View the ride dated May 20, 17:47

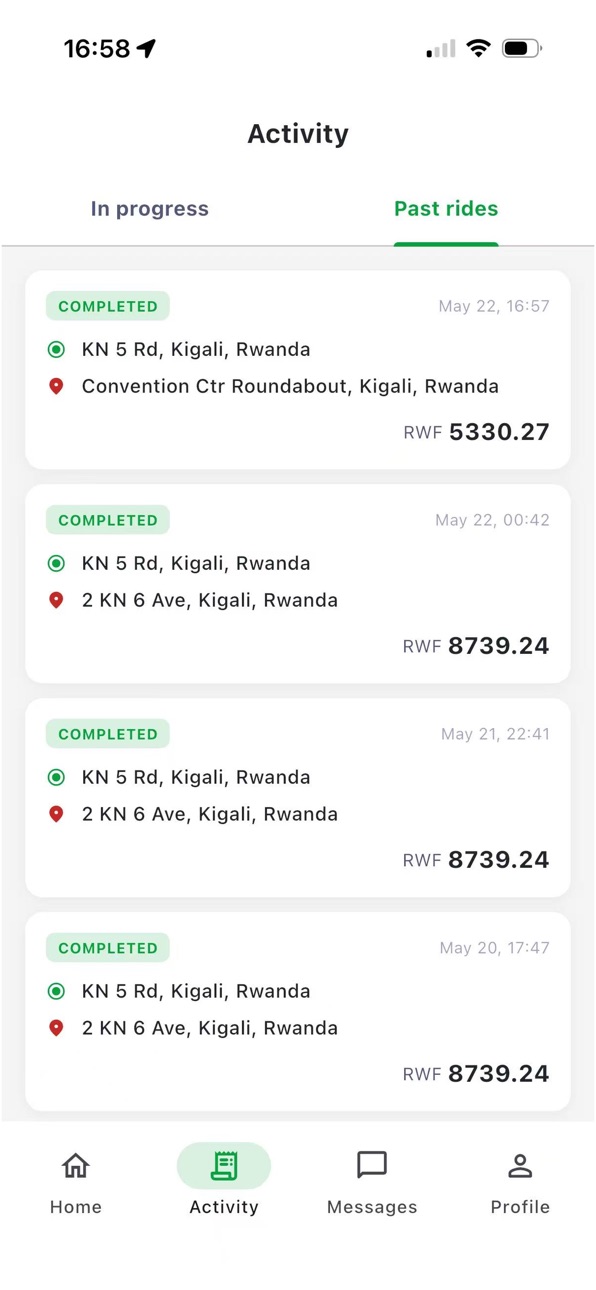click(298, 1011)
